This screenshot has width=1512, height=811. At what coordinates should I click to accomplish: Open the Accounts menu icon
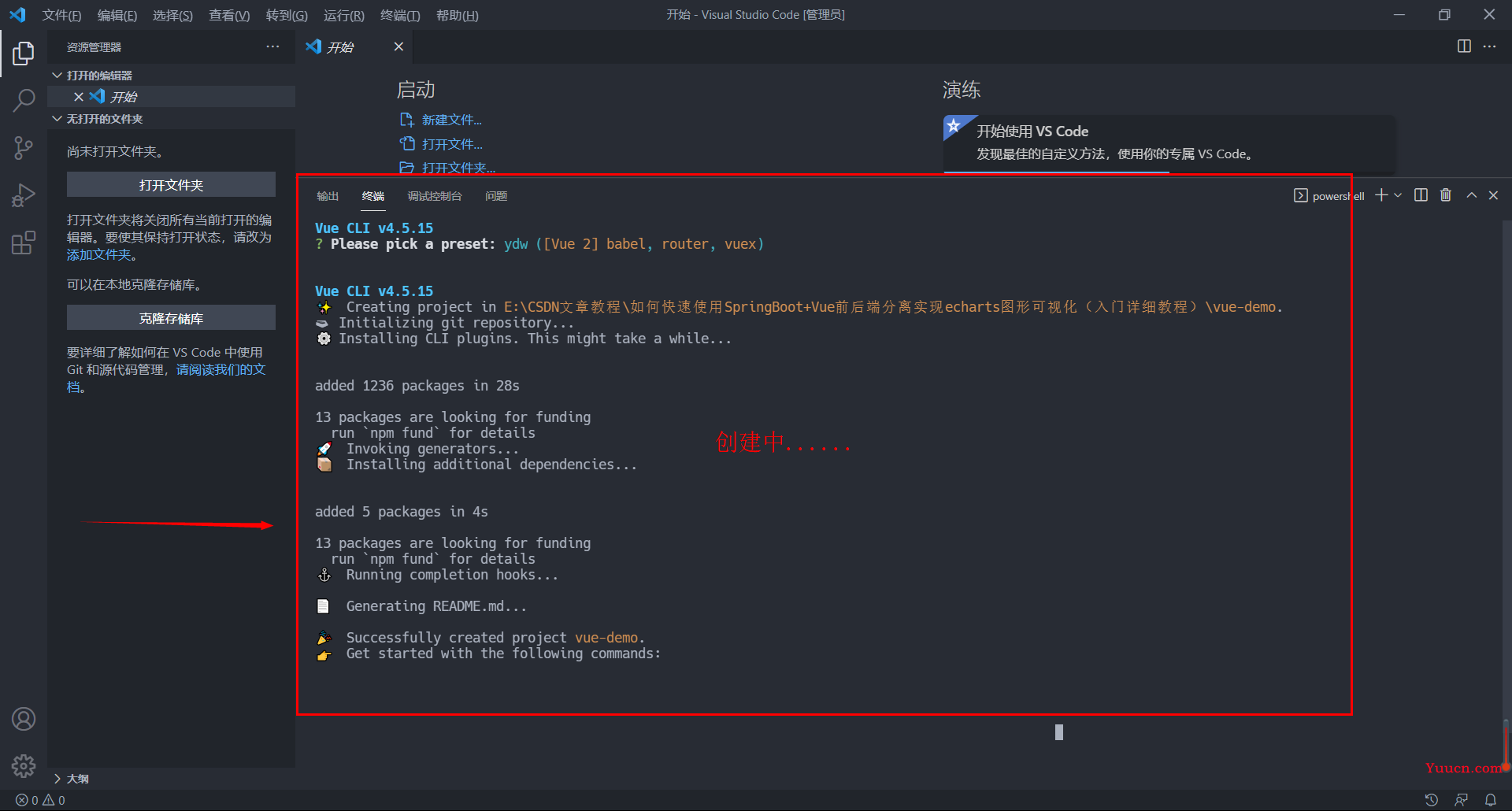[x=24, y=719]
